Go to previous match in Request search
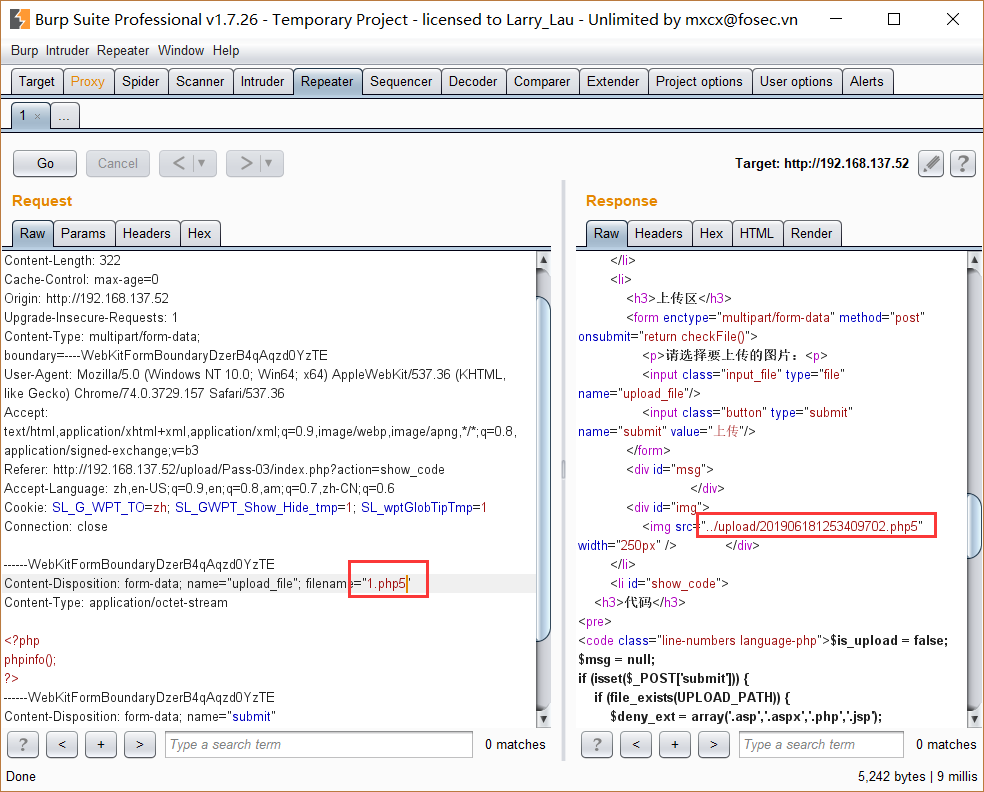 point(62,744)
